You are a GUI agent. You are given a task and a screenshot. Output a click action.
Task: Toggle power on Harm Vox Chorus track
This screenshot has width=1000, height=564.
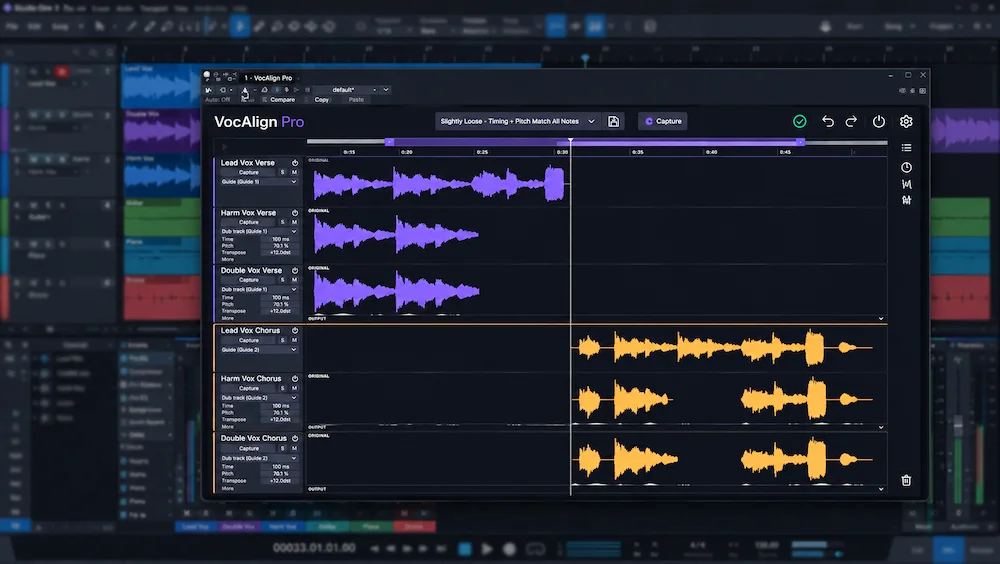295,378
